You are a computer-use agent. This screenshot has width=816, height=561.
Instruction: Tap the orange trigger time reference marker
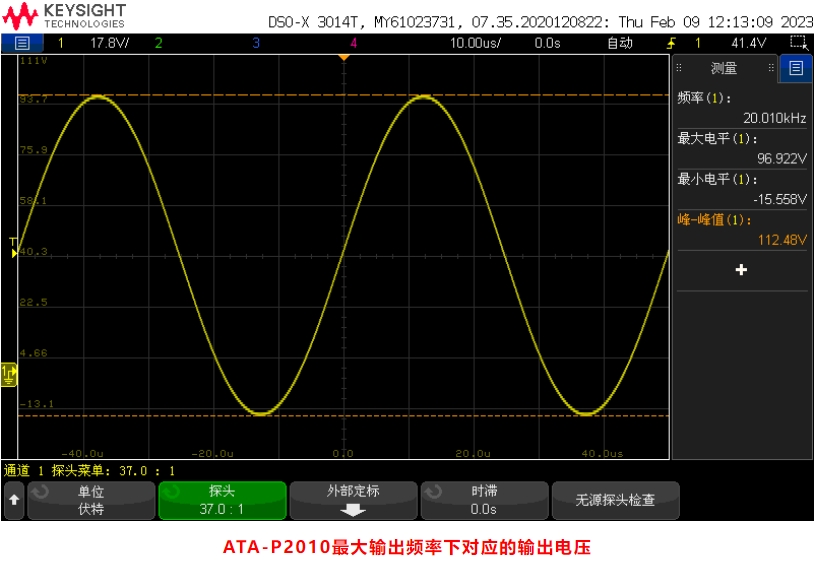pyautogui.click(x=343, y=58)
